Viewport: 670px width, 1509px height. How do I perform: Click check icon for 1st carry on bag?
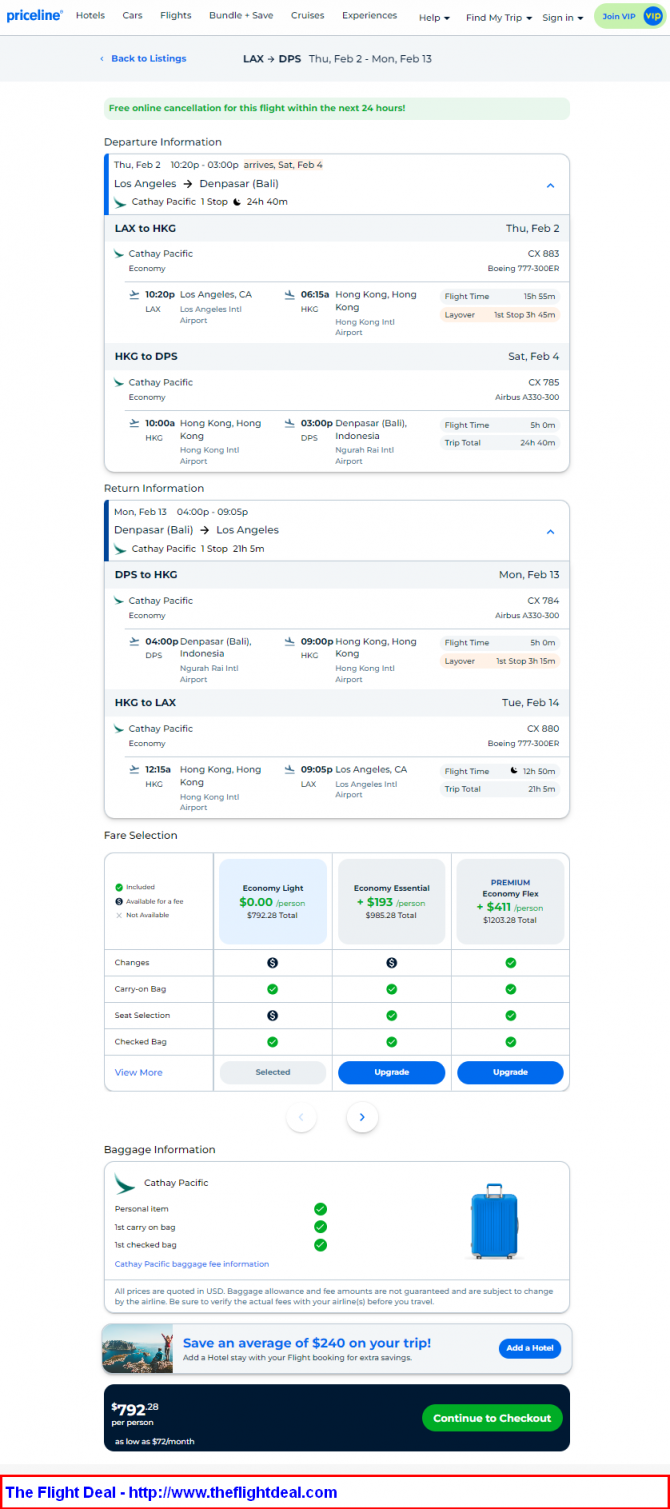coord(320,1227)
